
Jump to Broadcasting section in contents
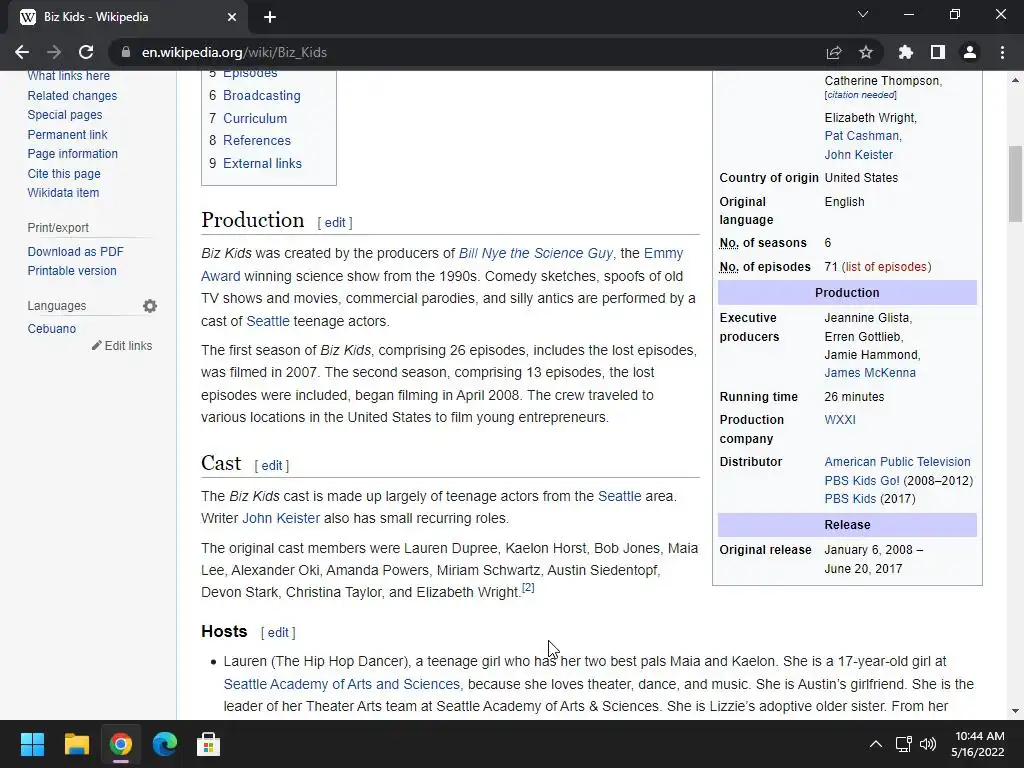click(x=262, y=95)
